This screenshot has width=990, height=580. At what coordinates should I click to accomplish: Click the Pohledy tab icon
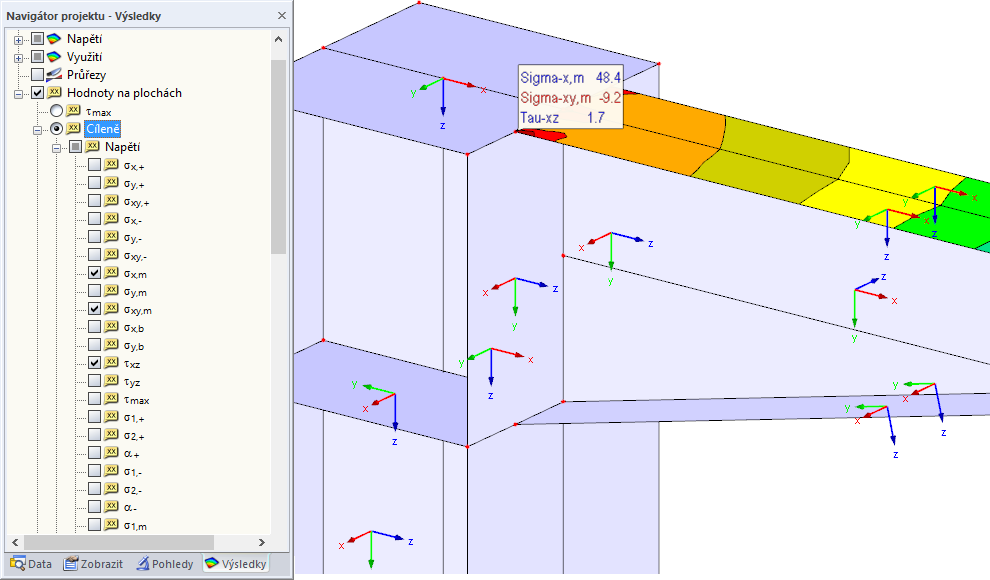[x=143, y=564]
